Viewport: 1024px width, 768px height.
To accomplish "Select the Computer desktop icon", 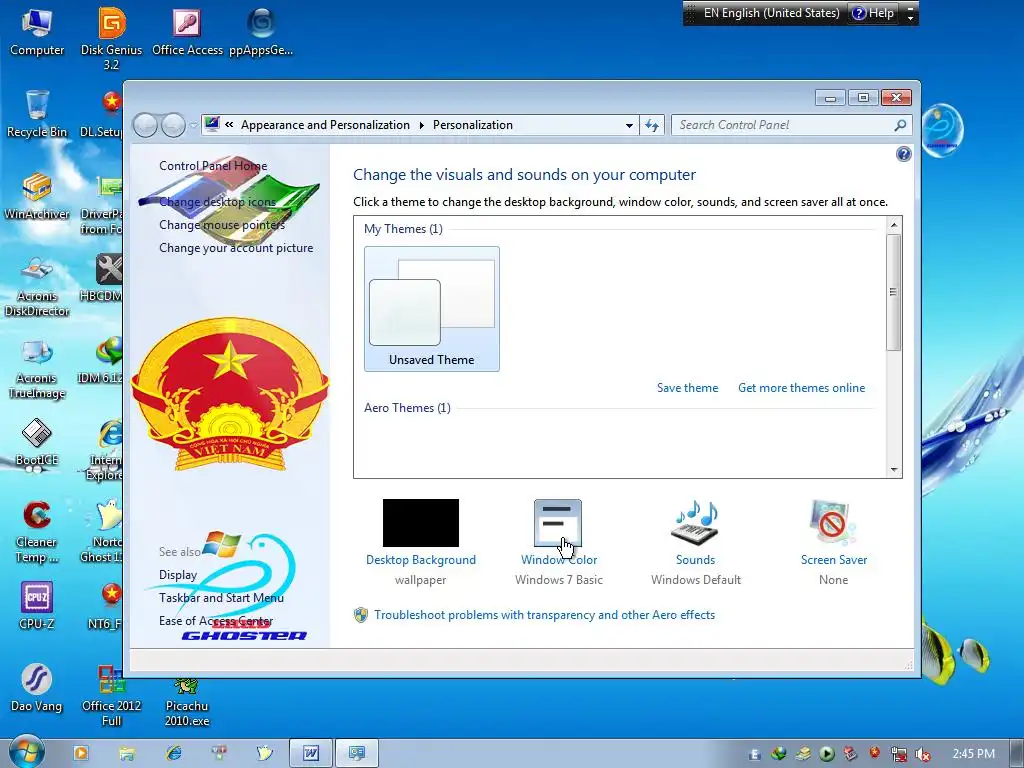I will [x=37, y=31].
